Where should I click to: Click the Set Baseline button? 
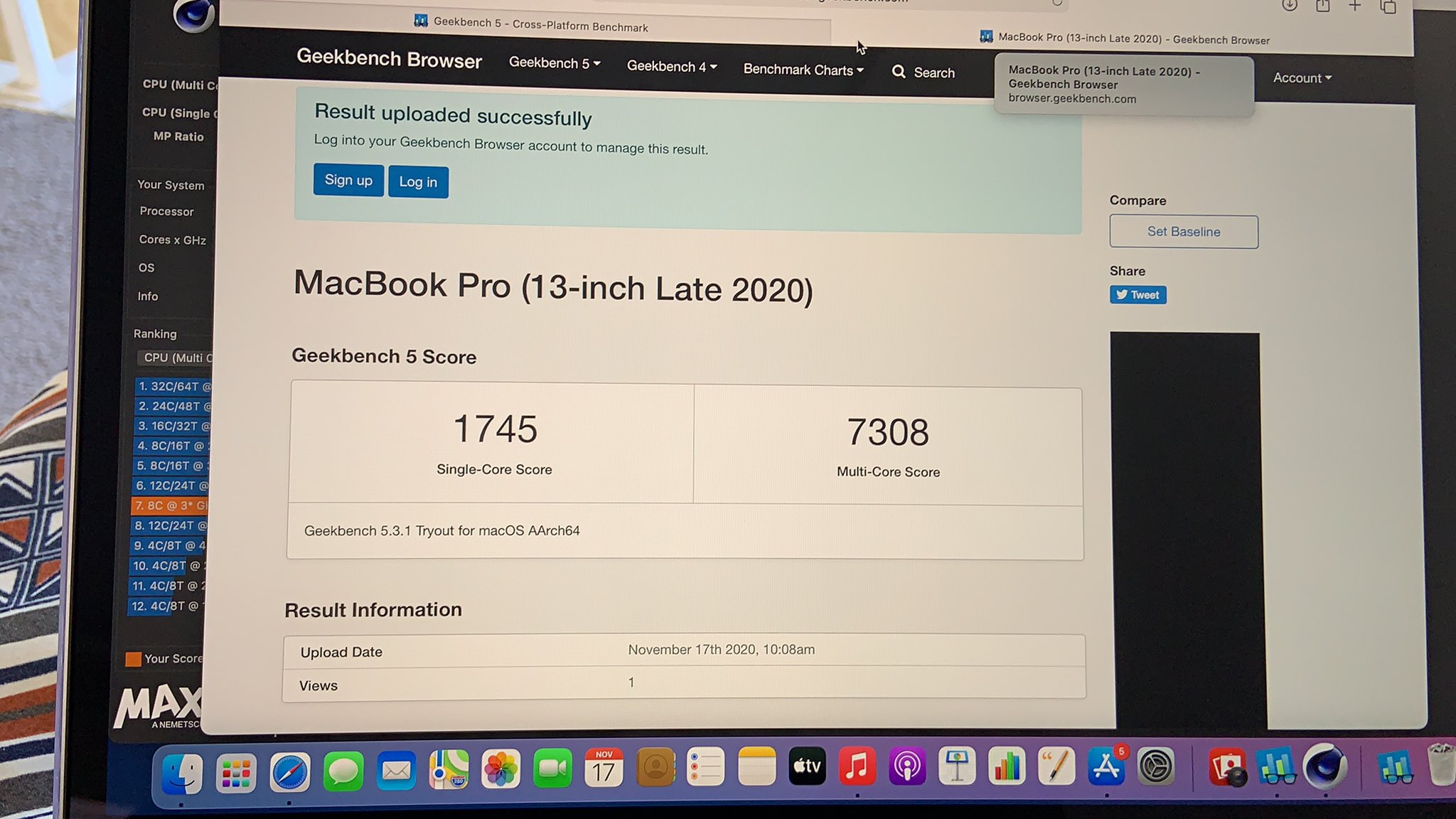tap(1183, 232)
